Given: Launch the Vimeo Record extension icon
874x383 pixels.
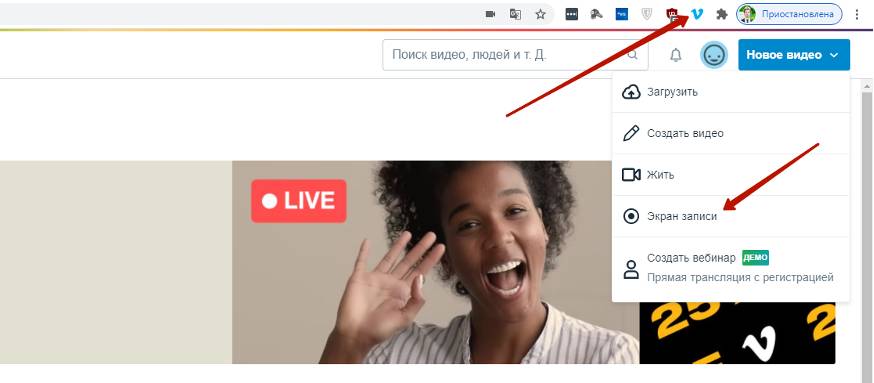Looking at the screenshot, I should pyautogui.click(x=697, y=14).
